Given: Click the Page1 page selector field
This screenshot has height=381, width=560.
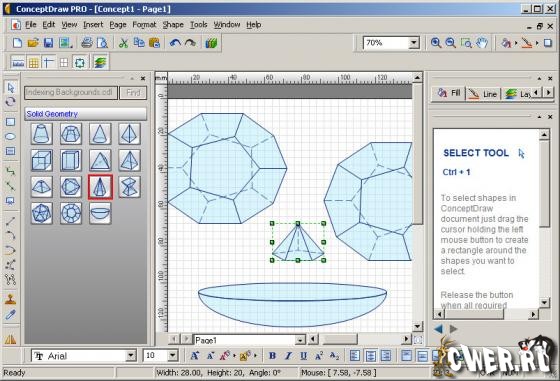Looking at the screenshot, I should tap(249, 340).
